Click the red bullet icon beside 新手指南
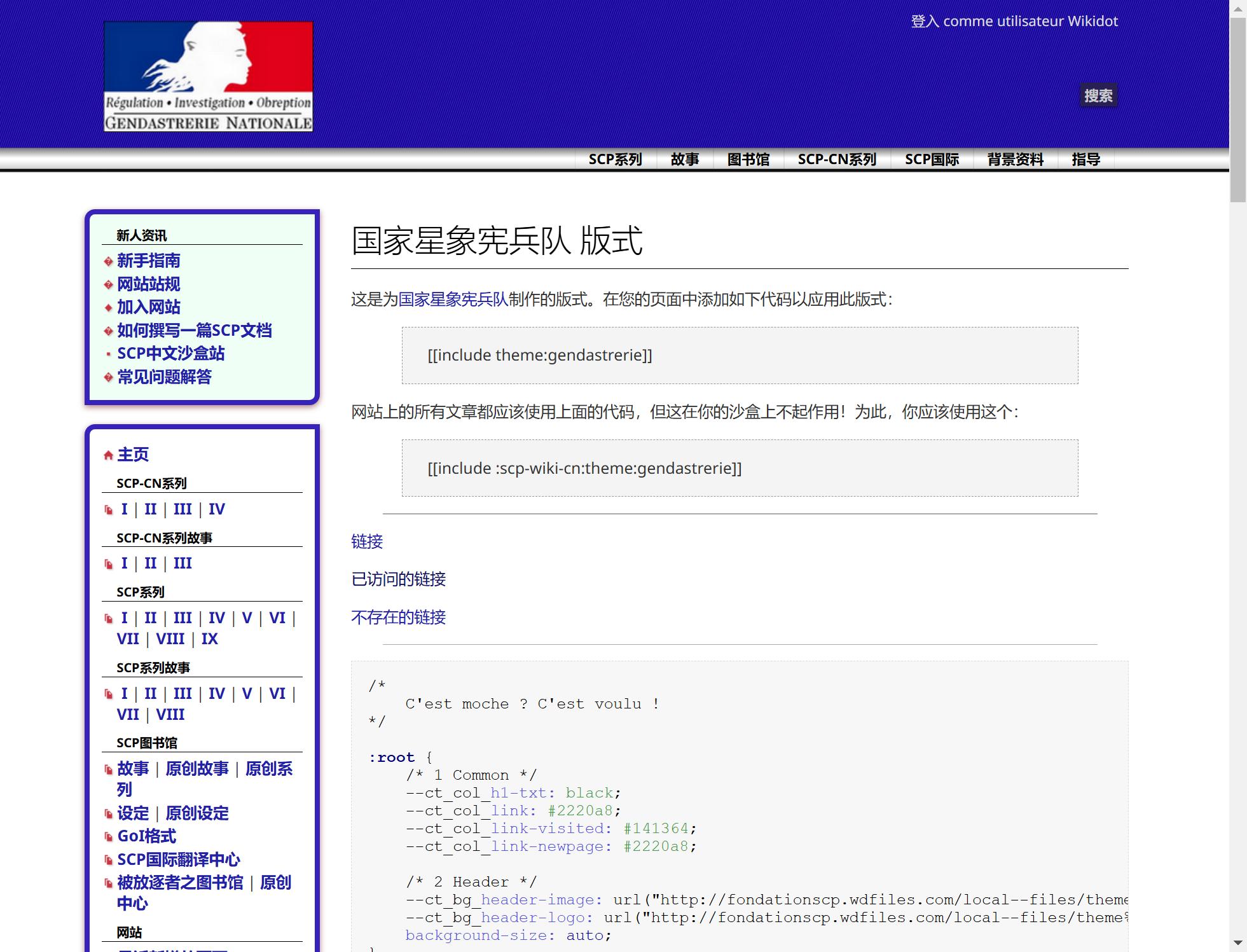Viewport: 1247px width, 952px height. [x=108, y=261]
